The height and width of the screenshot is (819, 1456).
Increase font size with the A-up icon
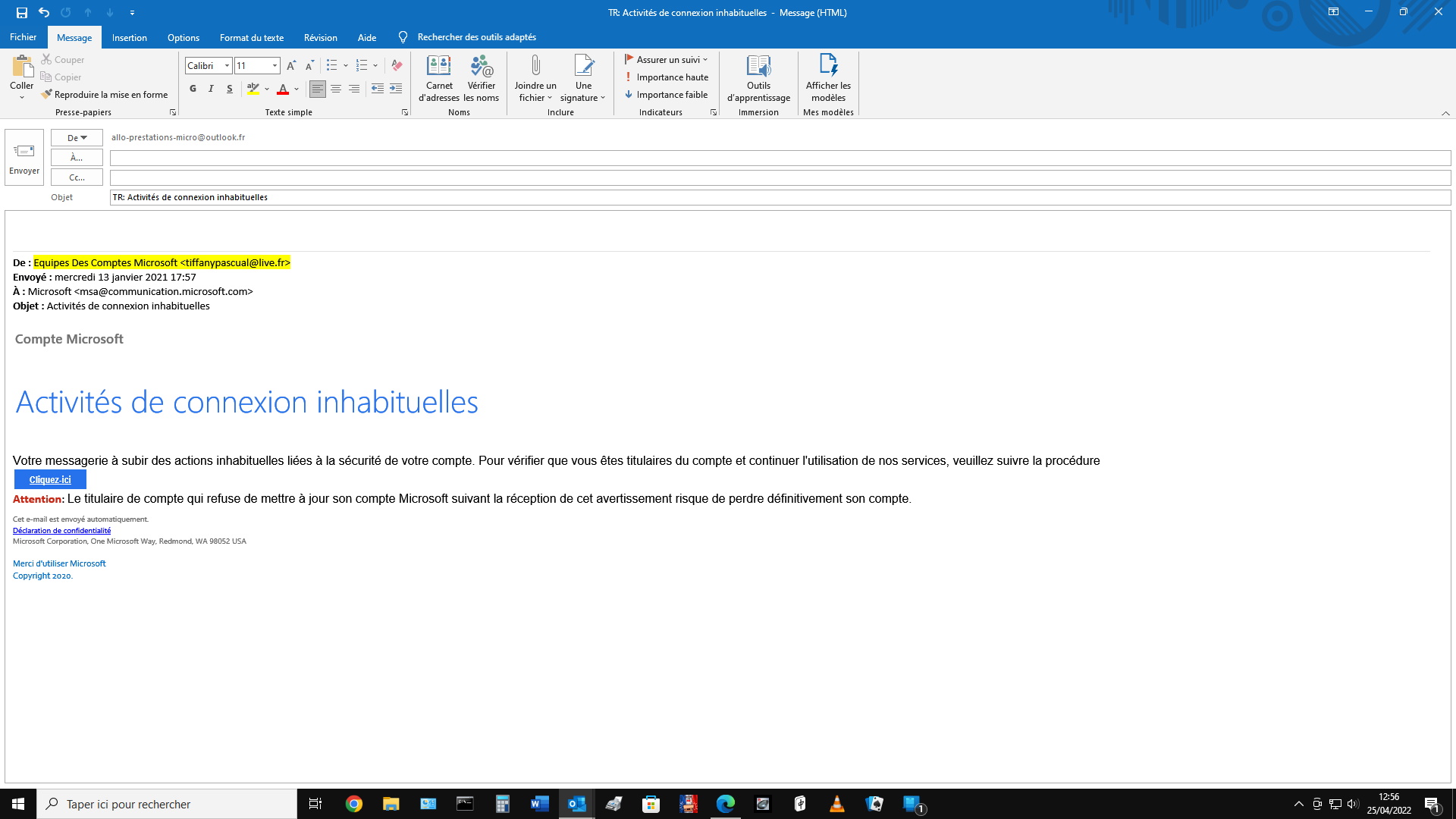point(291,66)
